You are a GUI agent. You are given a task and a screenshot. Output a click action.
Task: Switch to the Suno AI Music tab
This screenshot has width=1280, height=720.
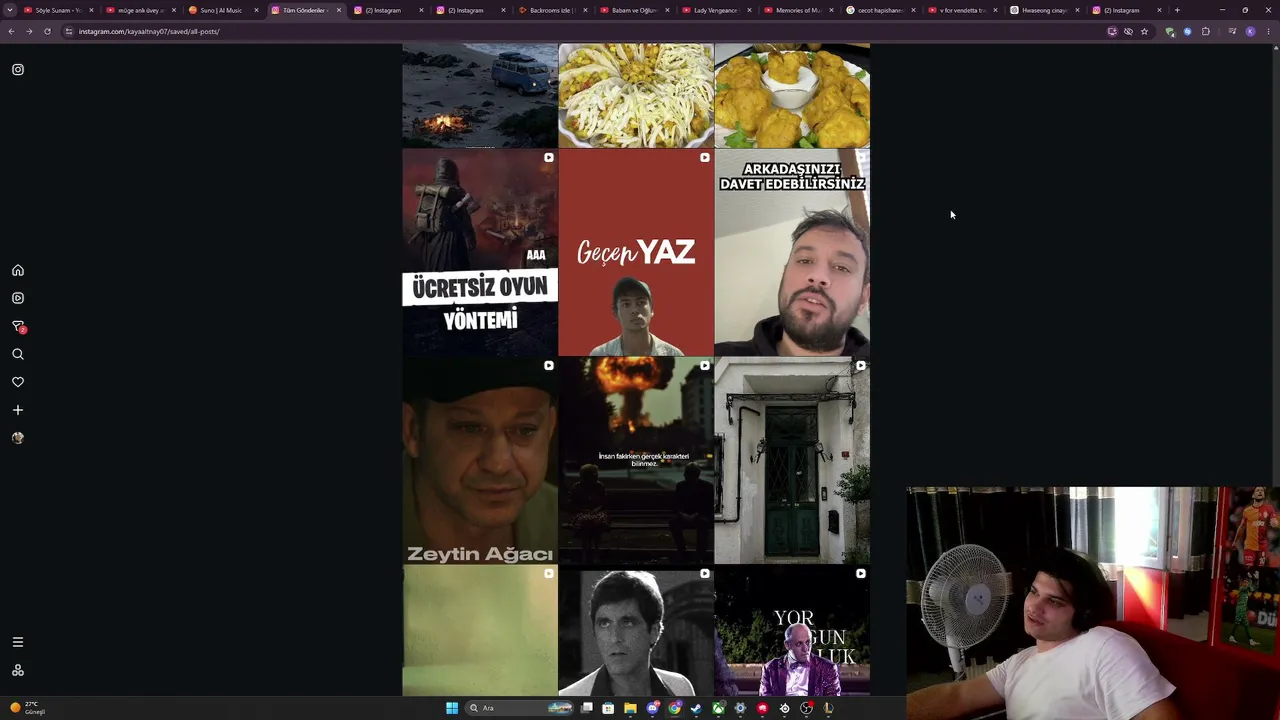(223, 10)
